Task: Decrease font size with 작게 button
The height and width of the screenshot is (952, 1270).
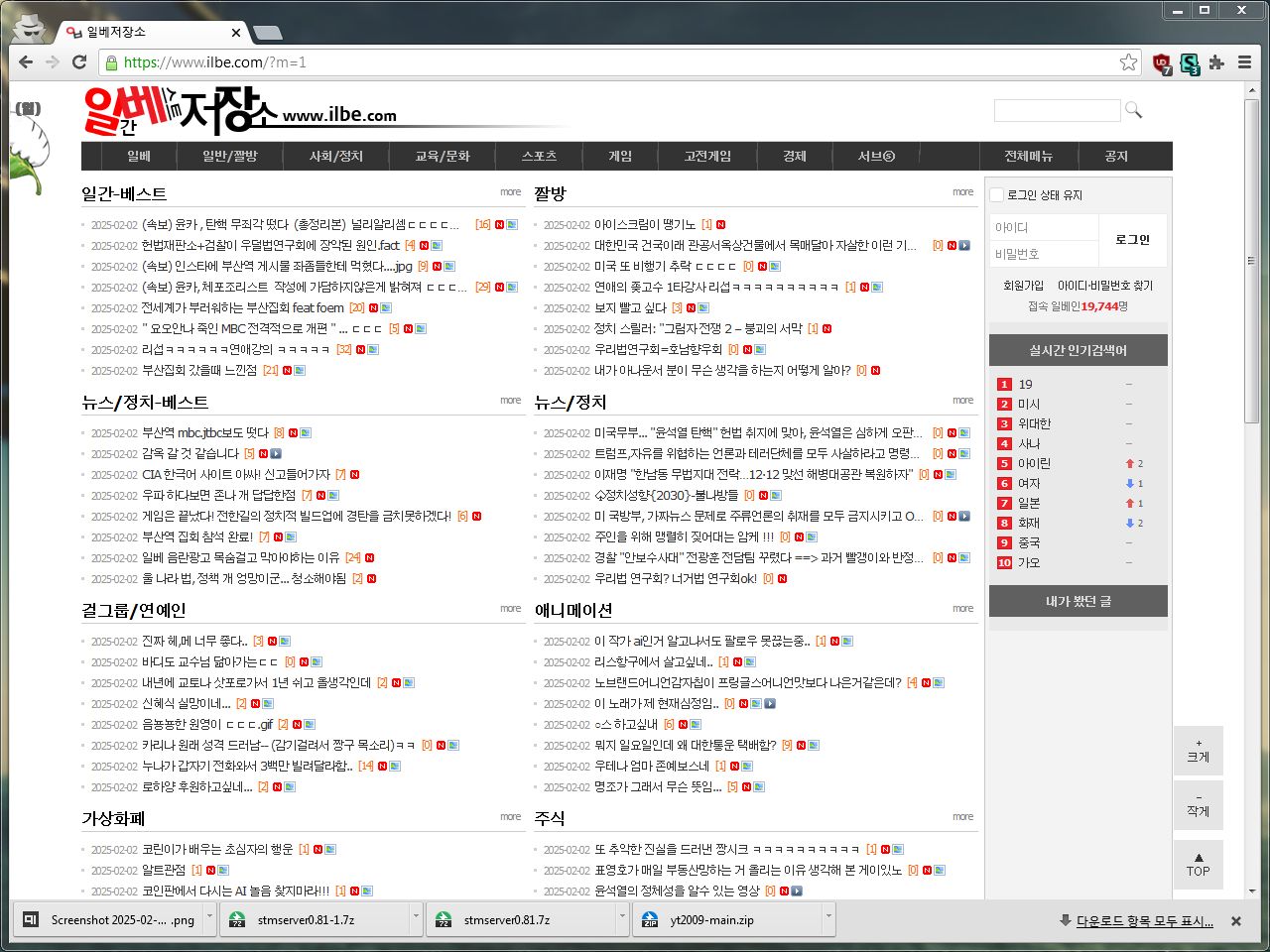Action: coord(1199,805)
